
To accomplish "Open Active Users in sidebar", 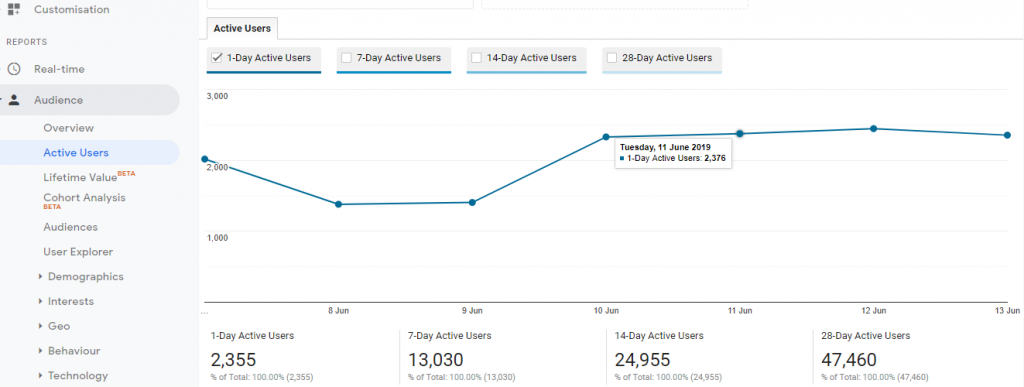I will (x=76, y=153).
